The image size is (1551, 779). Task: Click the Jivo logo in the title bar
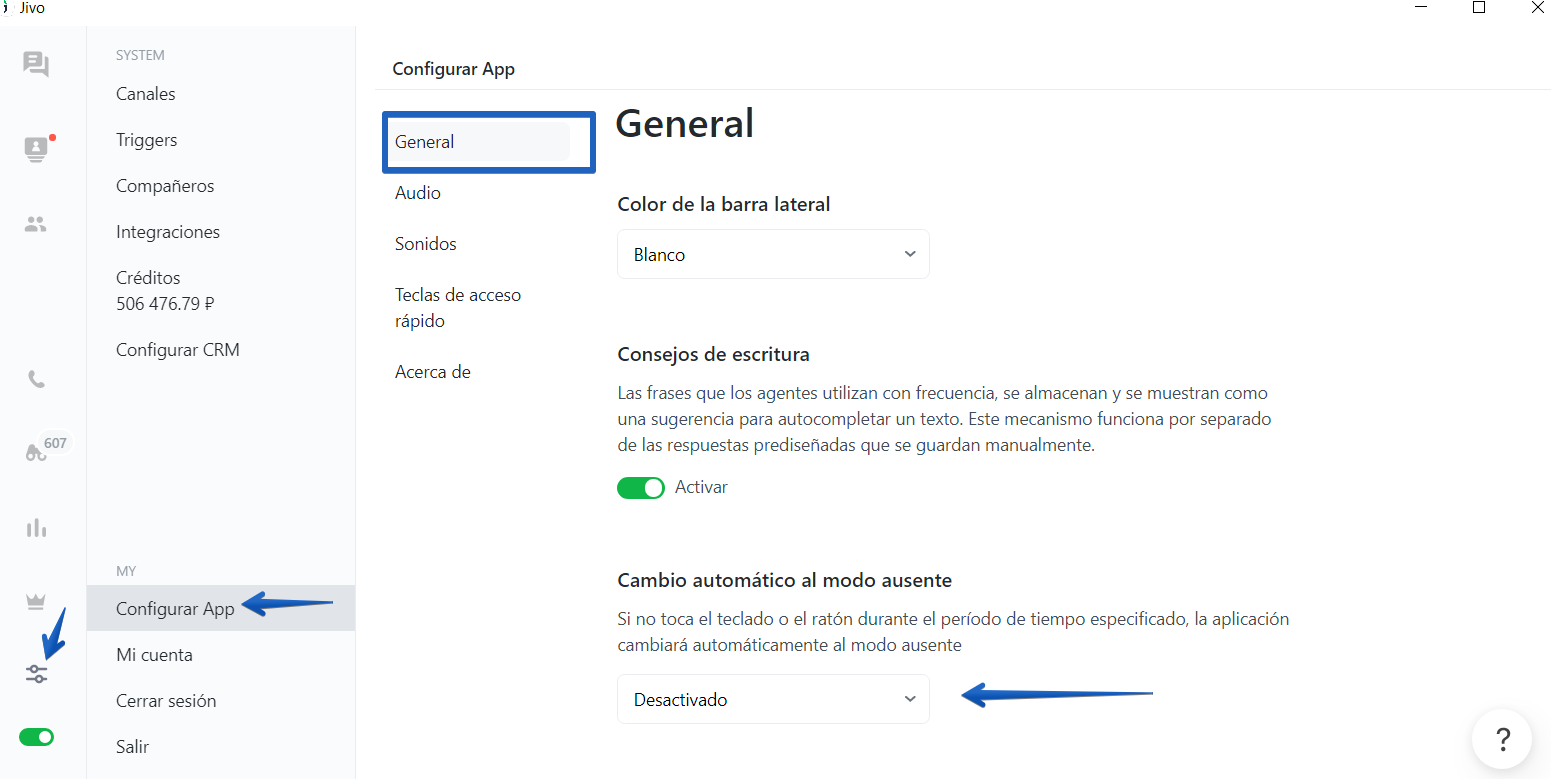(x=20, y=8)
